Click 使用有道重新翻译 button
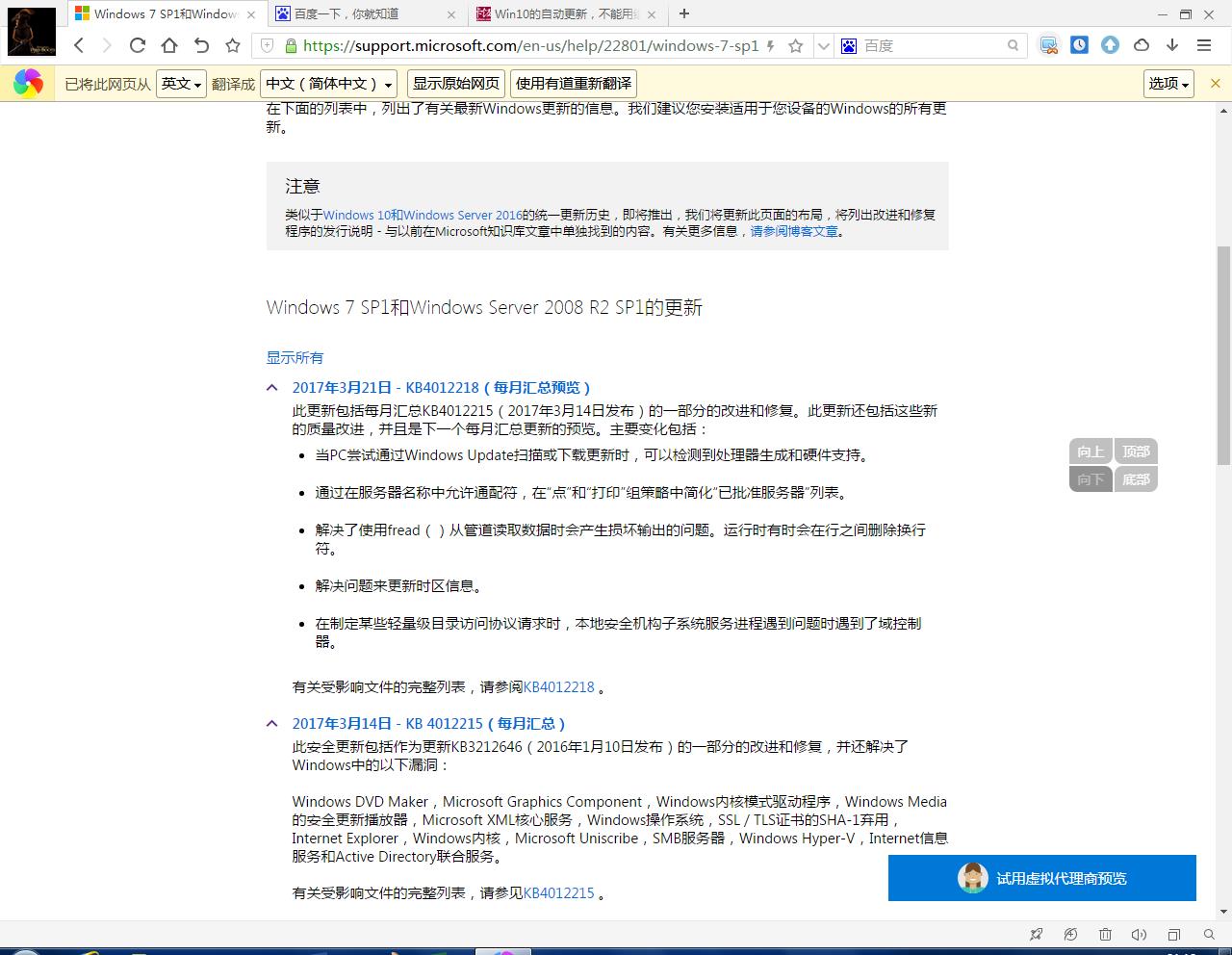This screenshot has height=955, width=1232. tap(574, 84)
